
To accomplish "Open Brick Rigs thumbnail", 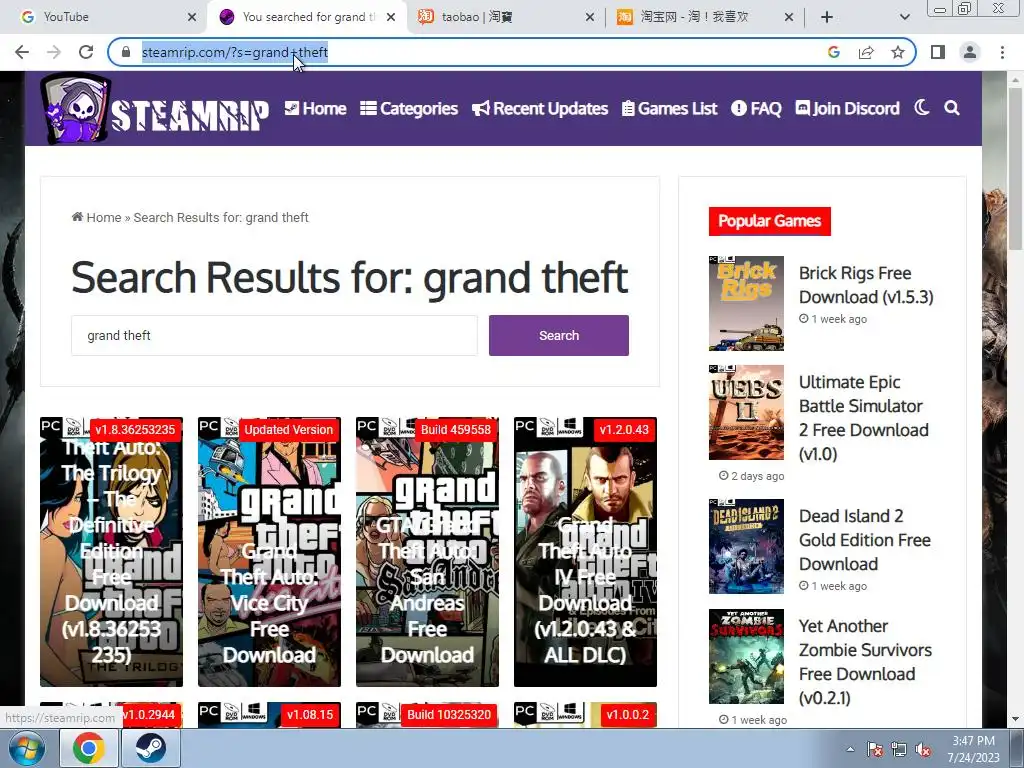I will (x=746, y=303).
